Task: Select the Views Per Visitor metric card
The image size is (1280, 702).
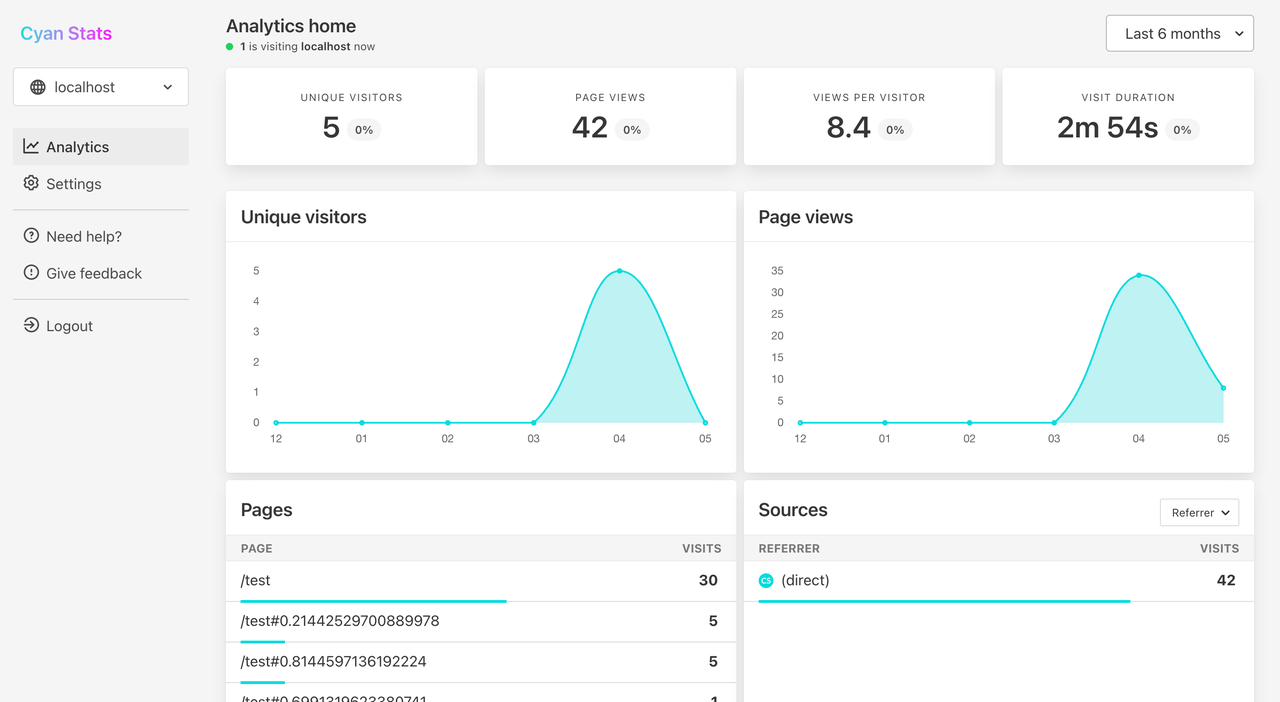Action: click(869, 116)
